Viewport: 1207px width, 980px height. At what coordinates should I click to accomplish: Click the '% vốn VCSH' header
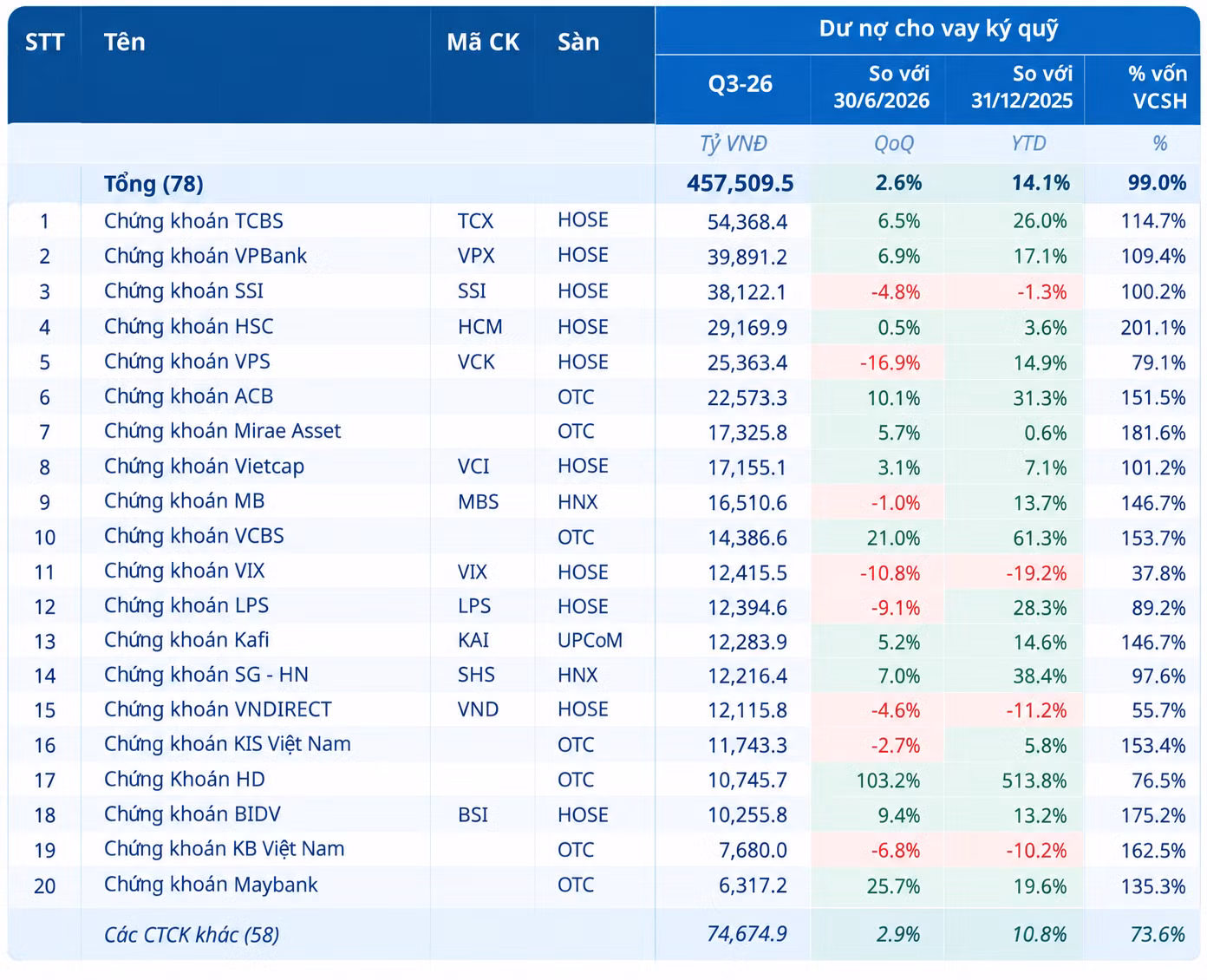1158,87
